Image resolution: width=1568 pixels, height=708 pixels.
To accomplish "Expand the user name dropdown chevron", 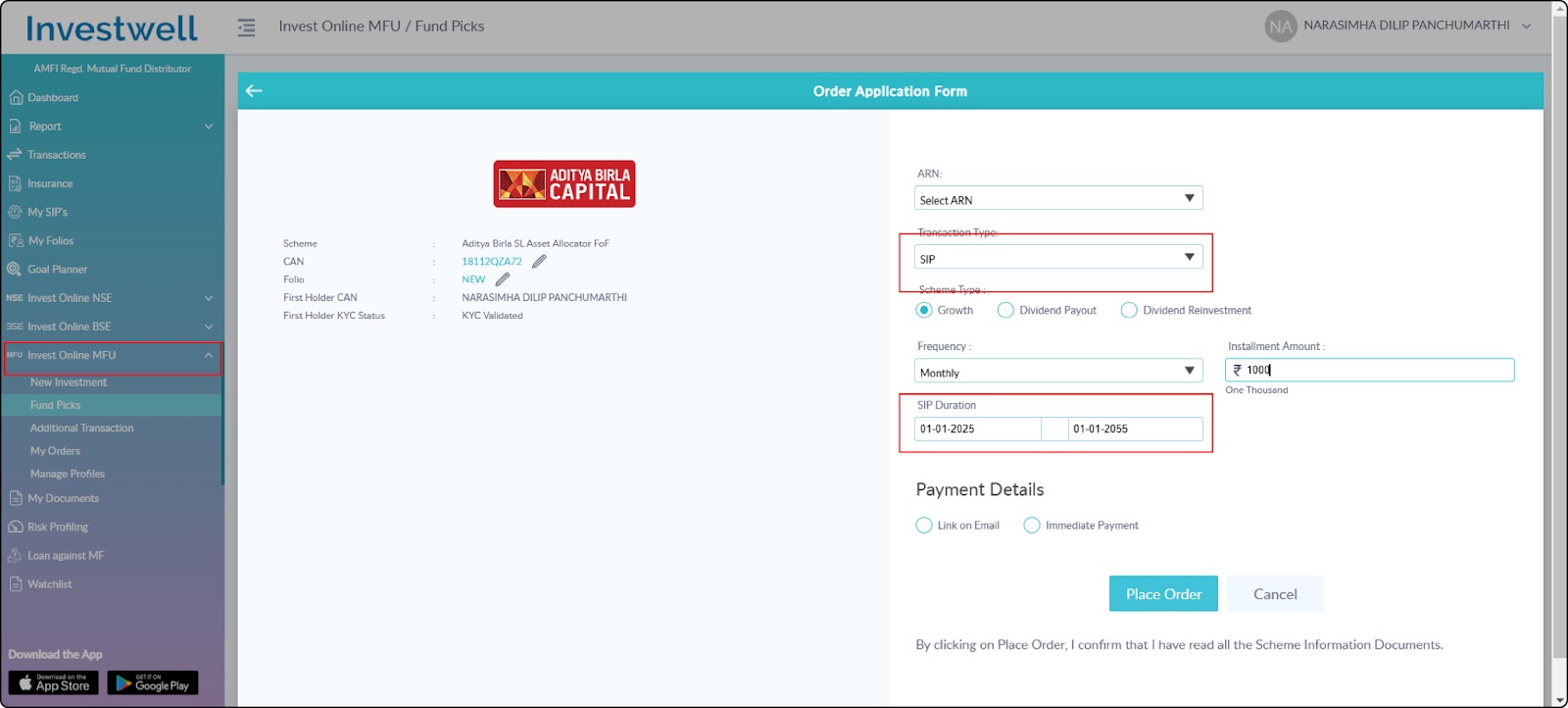I will tap(1526, 26).
